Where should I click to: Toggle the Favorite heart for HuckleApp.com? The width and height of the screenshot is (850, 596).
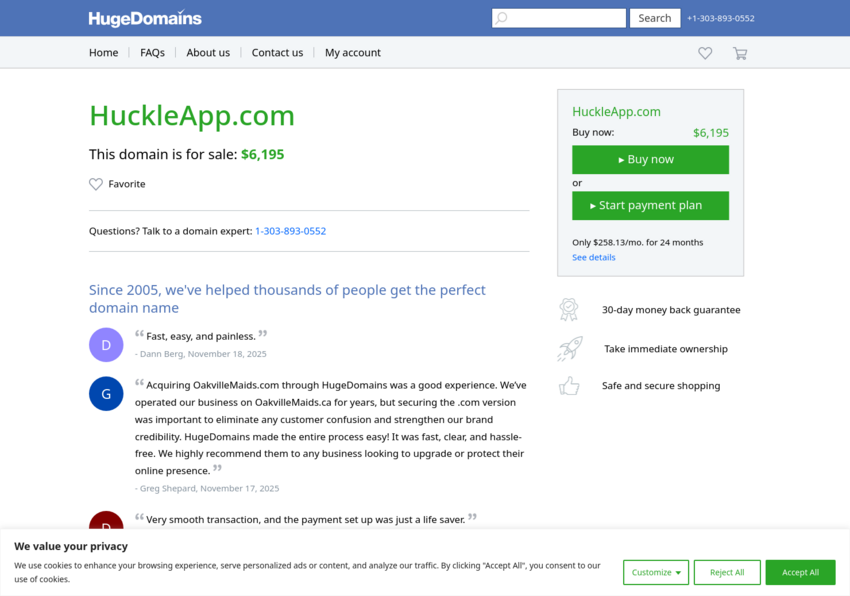tap(96, 184)
